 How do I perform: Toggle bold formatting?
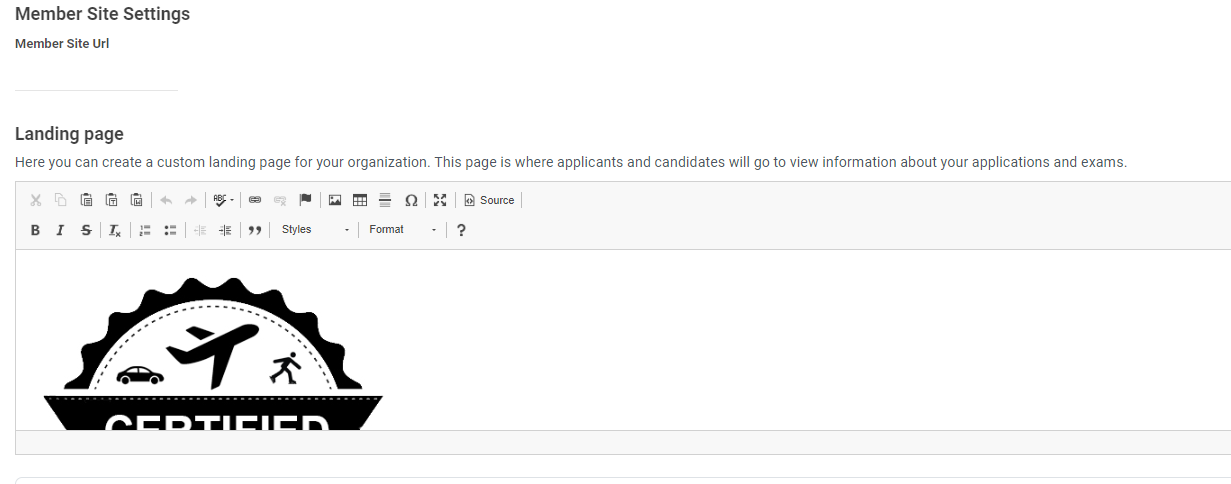tap(35, 230)
